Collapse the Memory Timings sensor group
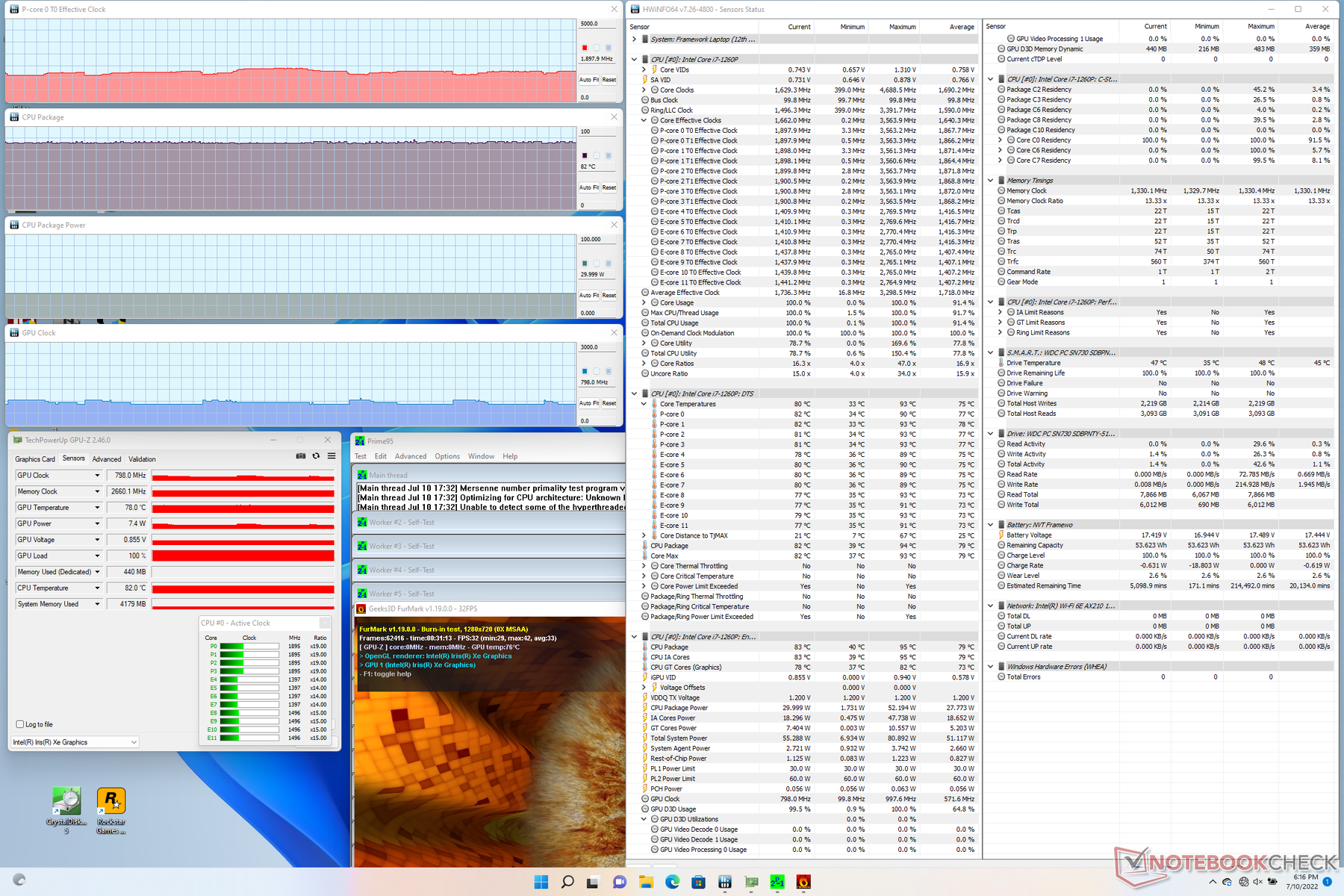 [x=991, y=180]
